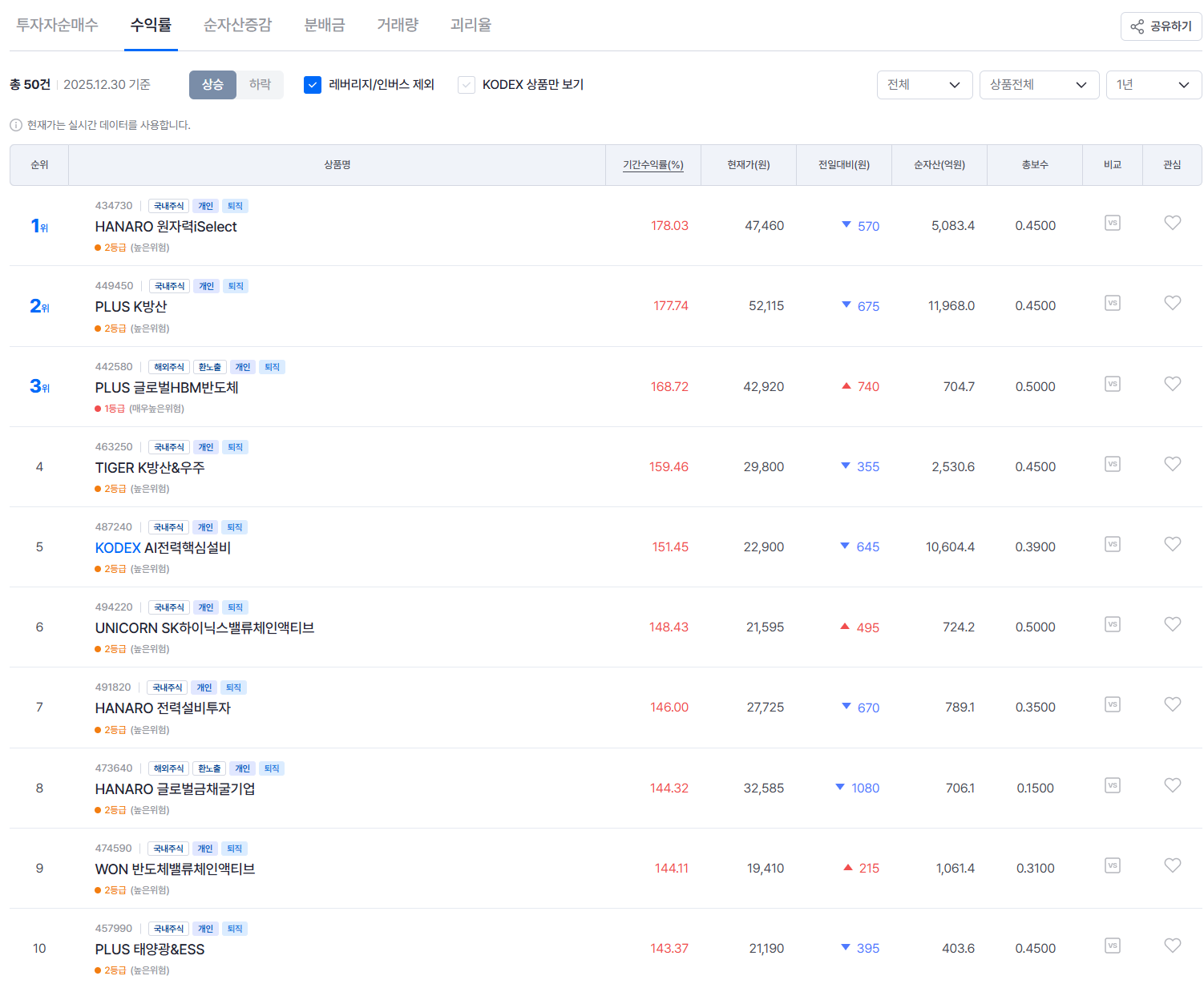The width and height of the screenshot is (1204, 984).
Task: Click the 해외주식 tag on HANARO 글로벌금채굴기업
Action: (169, 768)
